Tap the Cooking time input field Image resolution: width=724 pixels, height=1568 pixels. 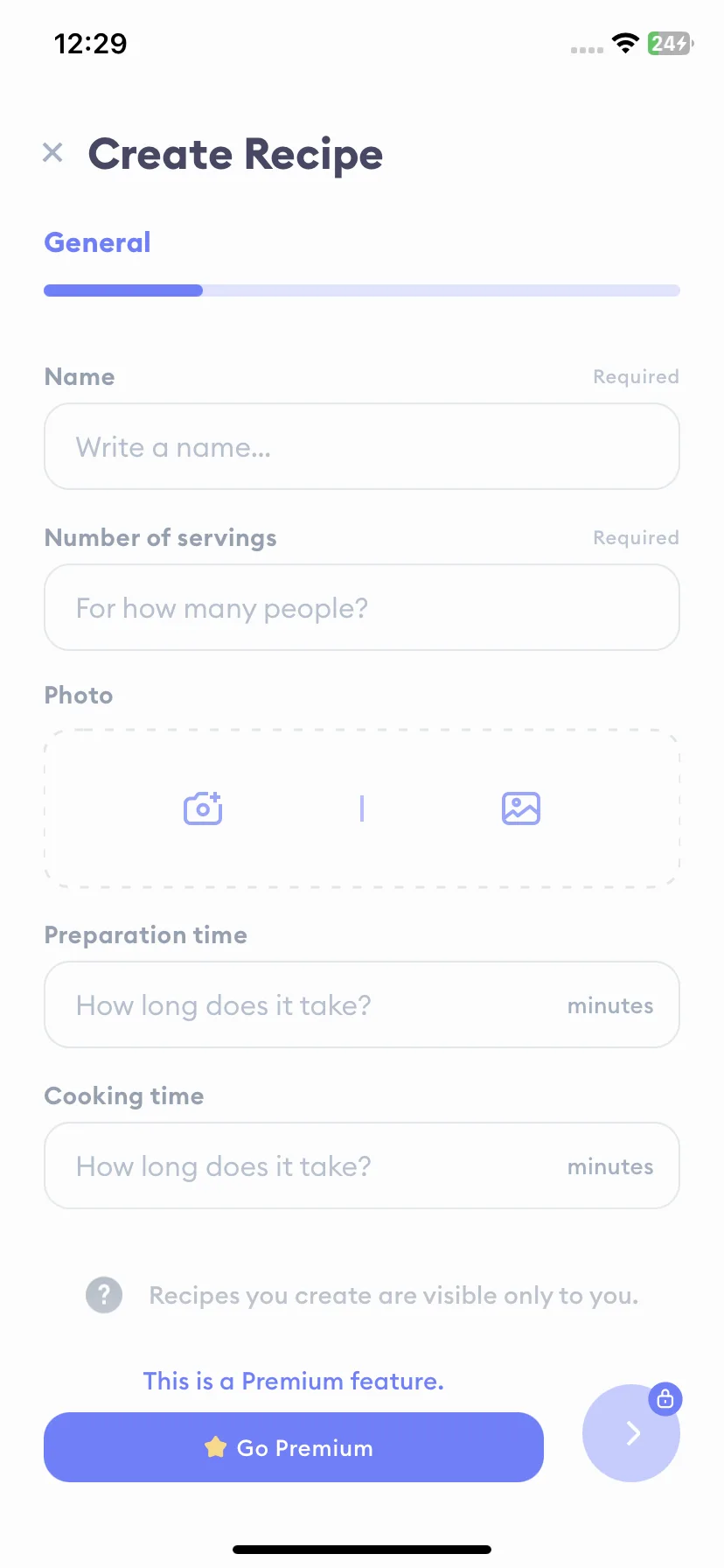point(362,1165)
